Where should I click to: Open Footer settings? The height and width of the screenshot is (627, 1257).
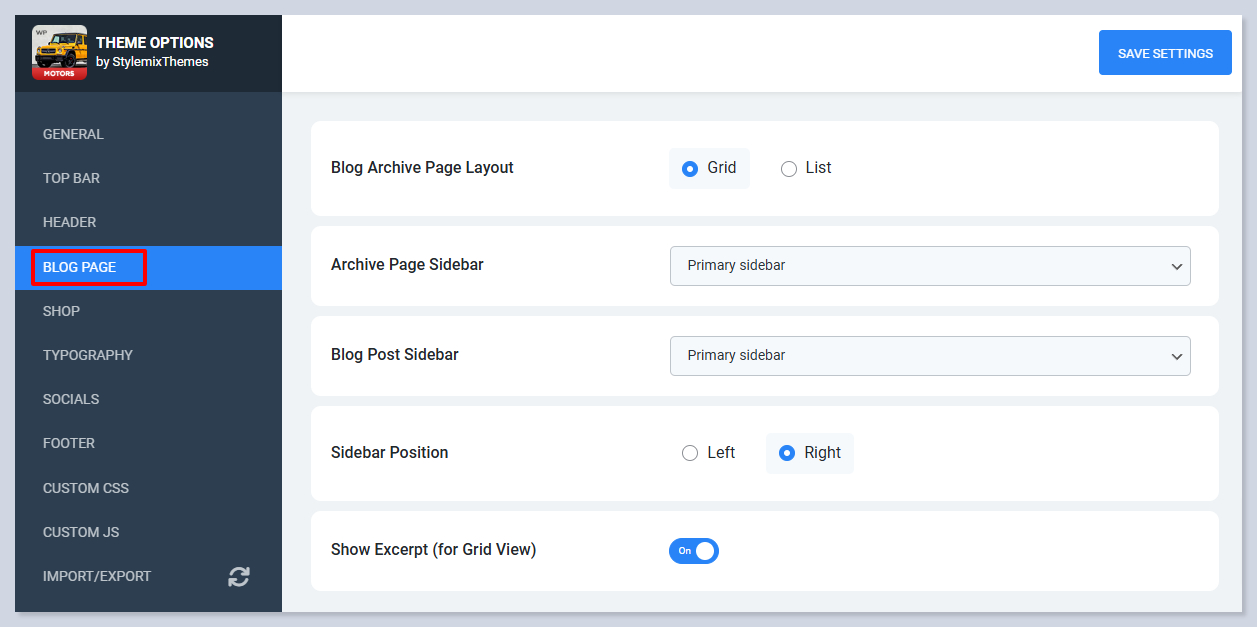[69, 443]
